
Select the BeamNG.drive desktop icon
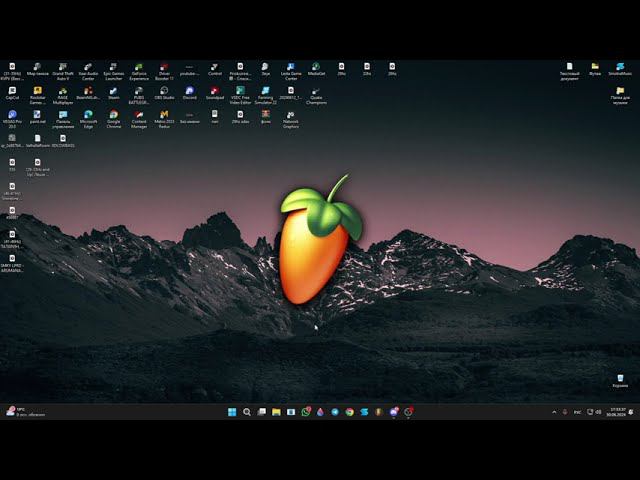coord(88,93)
